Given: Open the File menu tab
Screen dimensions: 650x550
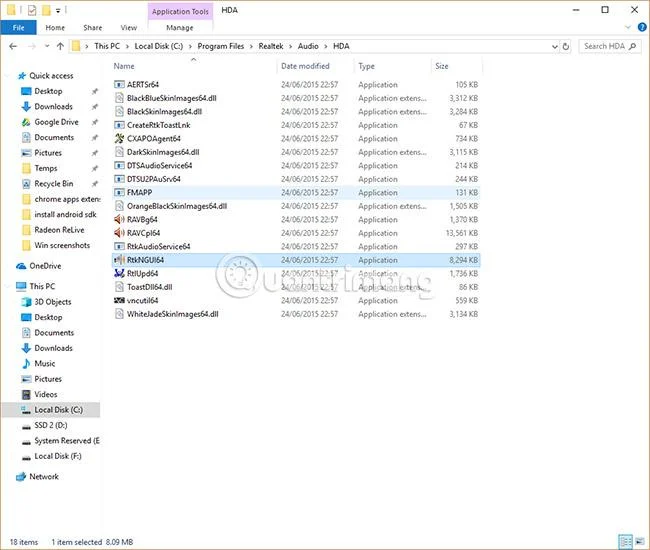Looking at the screenshot, I should pos(18,28).
